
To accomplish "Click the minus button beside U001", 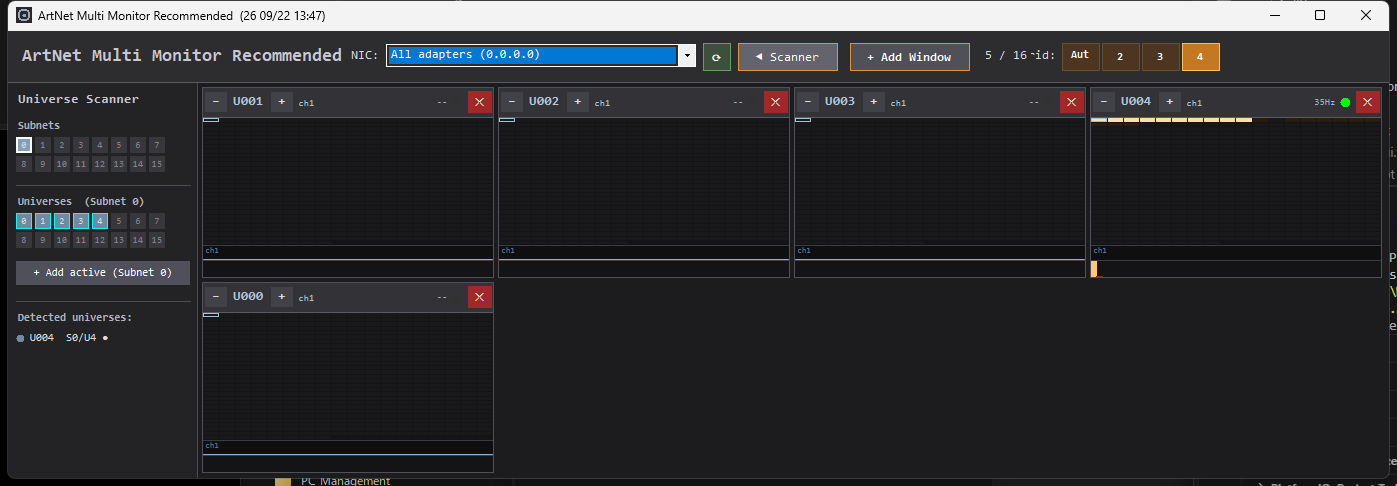I will click(216, 102).
